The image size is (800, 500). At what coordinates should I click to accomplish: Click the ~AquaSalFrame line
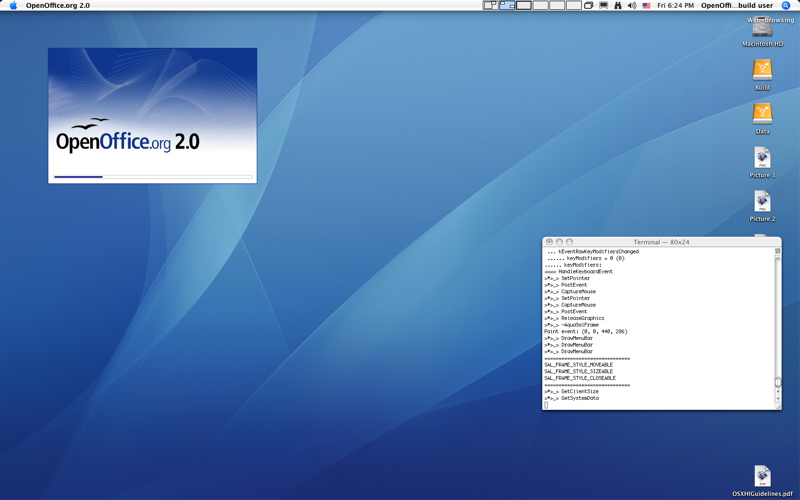click(571, 324)
